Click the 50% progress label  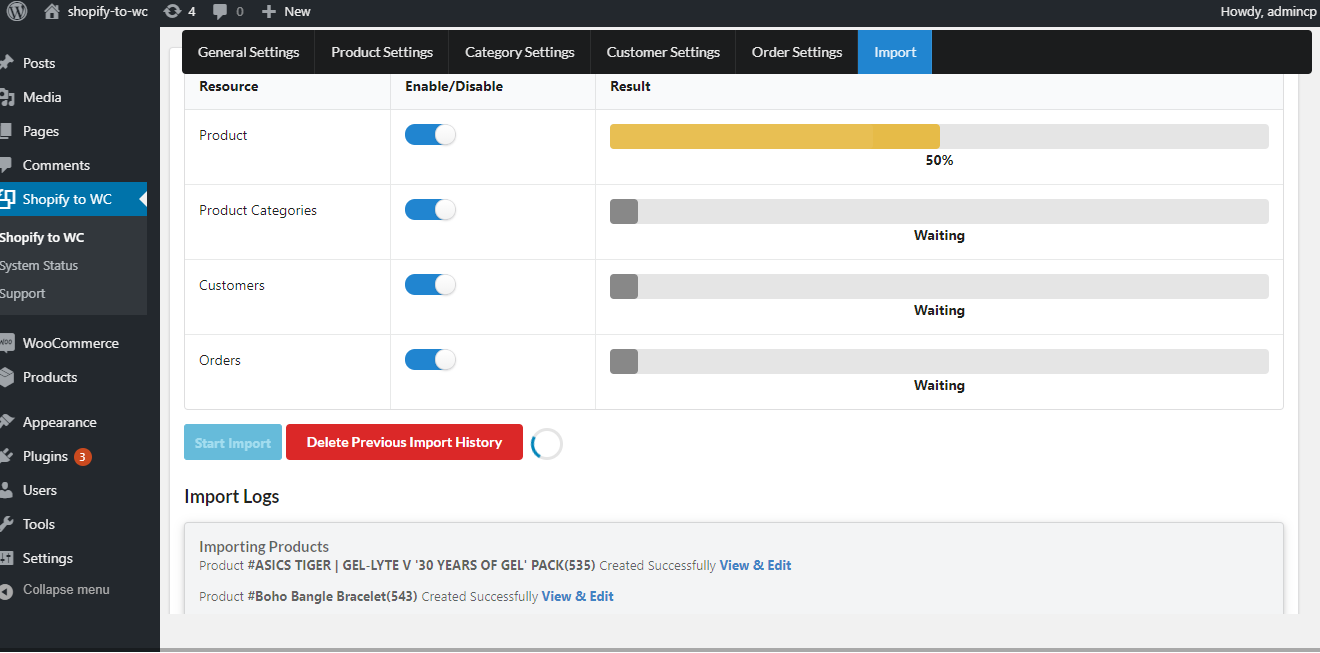(939, 160)
